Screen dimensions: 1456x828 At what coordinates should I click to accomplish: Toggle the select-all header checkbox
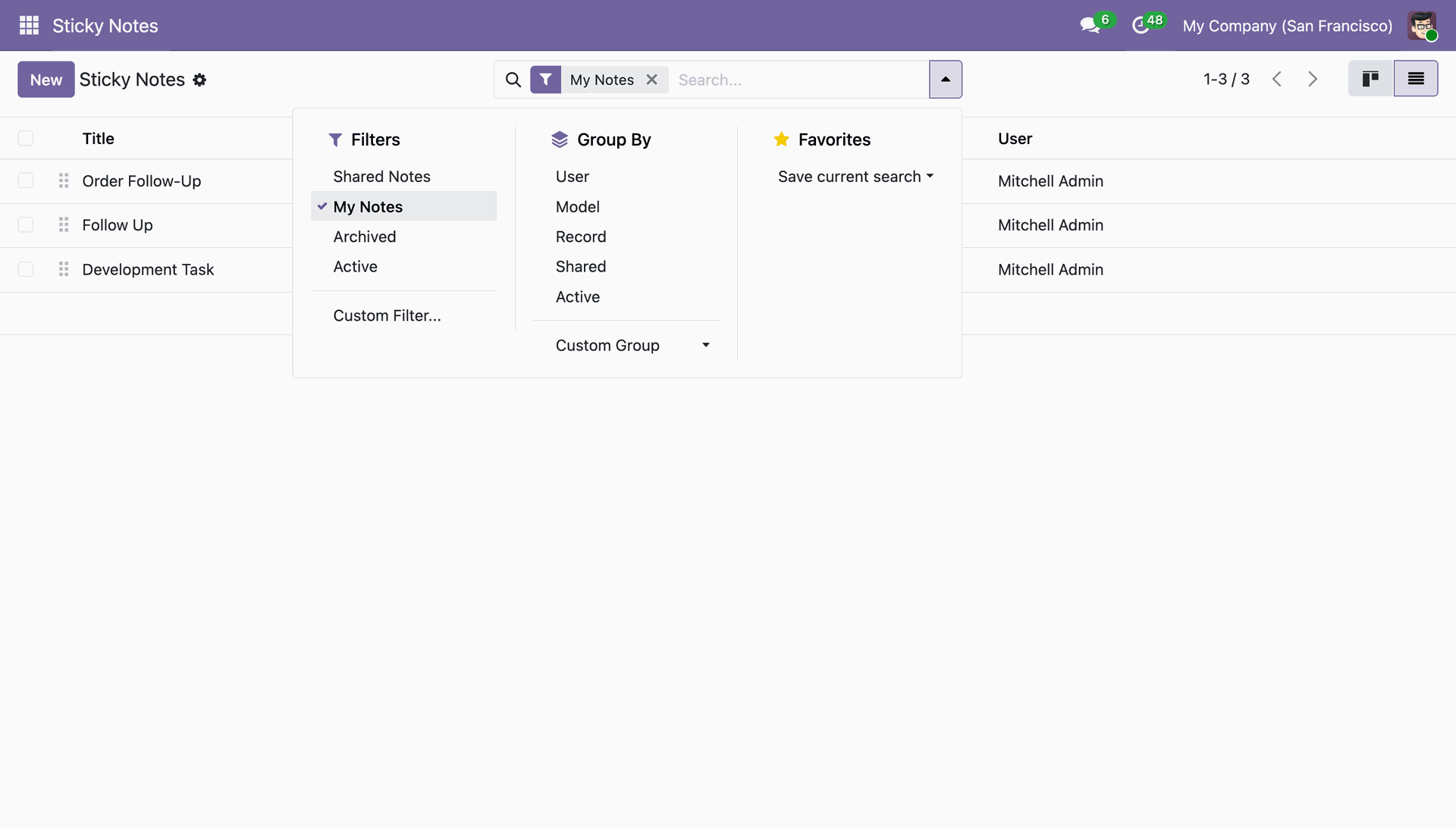26,139
